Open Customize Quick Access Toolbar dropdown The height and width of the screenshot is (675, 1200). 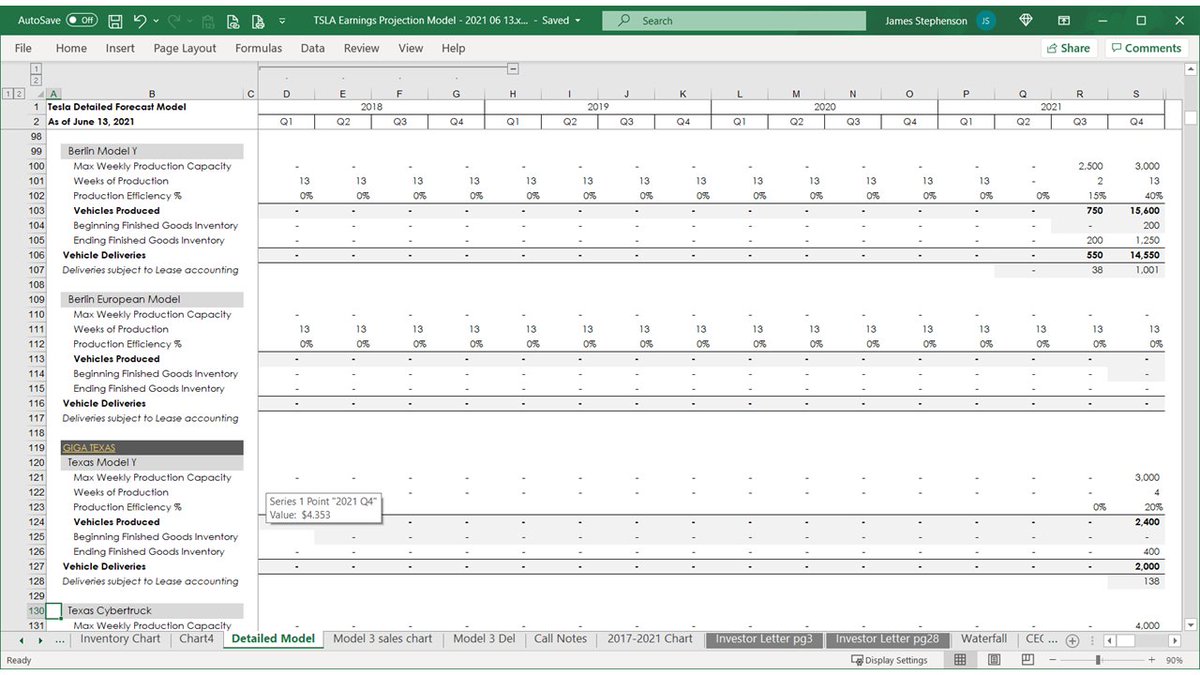[x=283, y=20]
